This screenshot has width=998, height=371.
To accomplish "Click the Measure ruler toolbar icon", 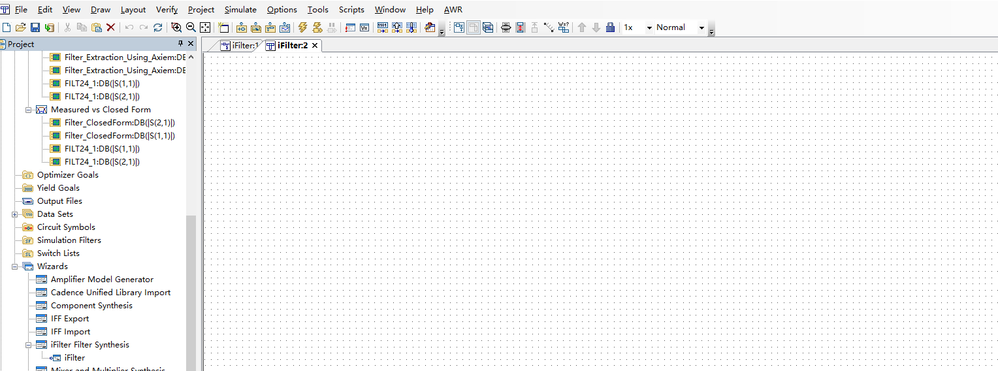I will click(x=549, y=27).
